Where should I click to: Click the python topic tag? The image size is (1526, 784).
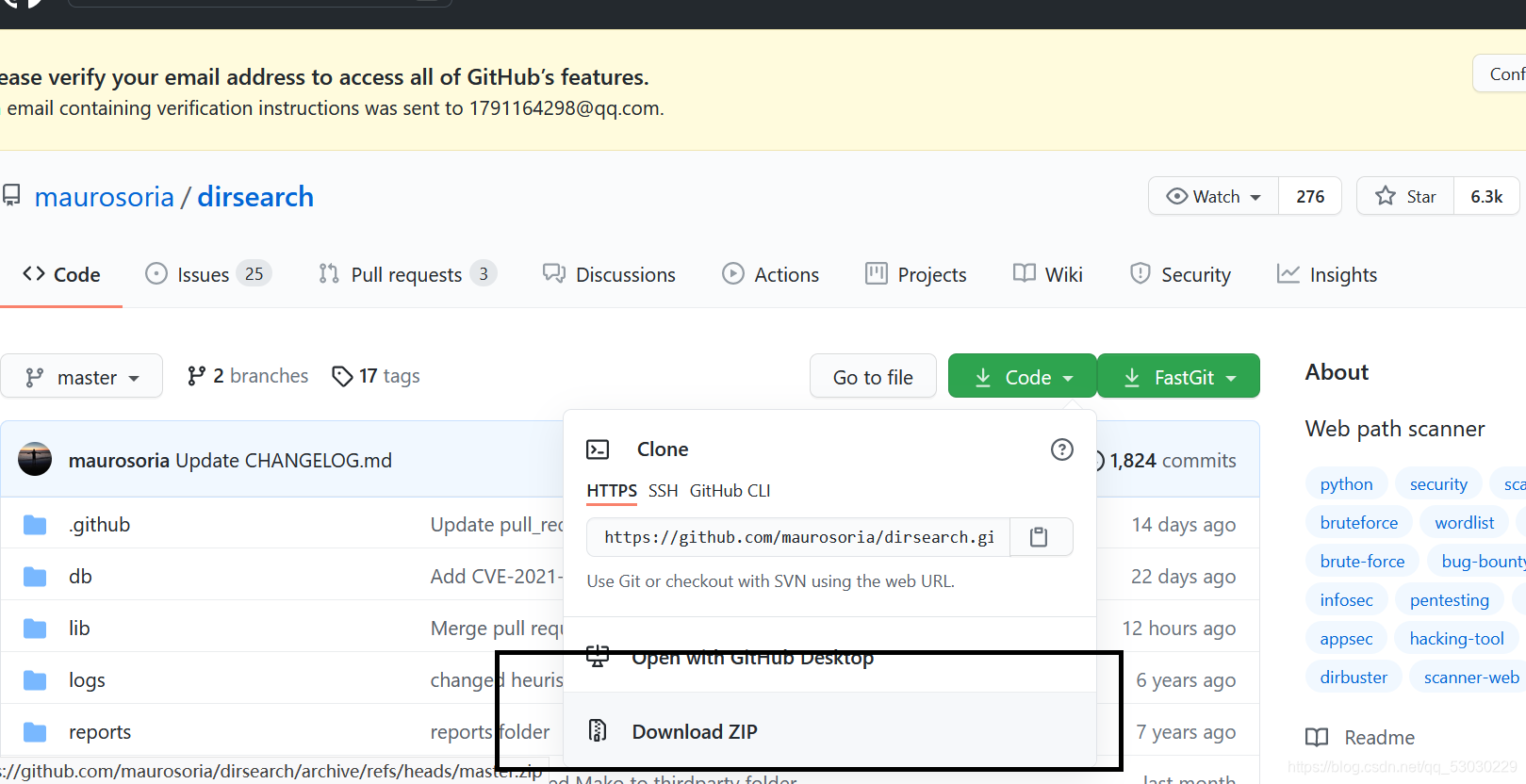(1346, 483)
